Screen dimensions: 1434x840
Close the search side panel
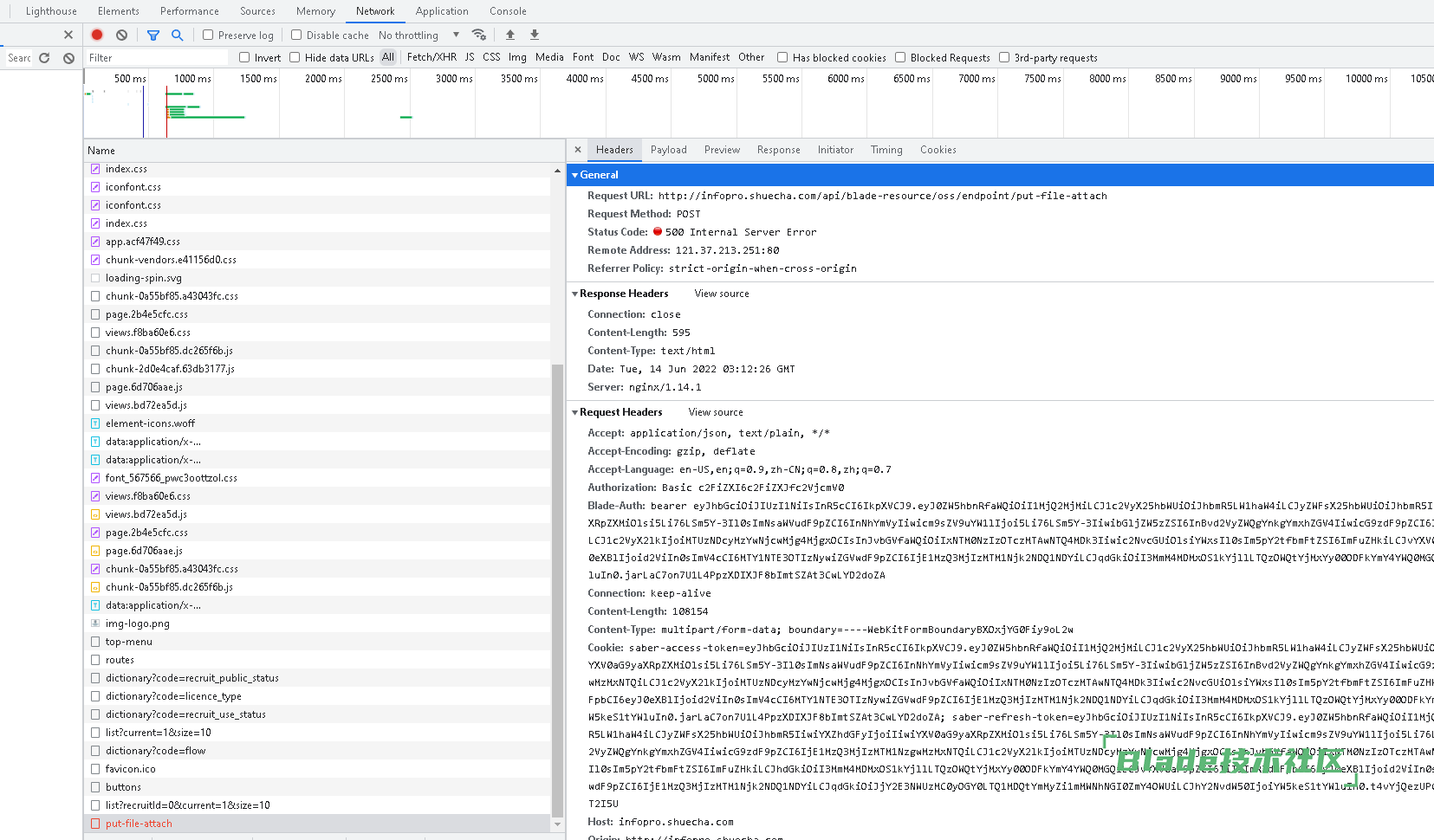(x=68, y=35)
